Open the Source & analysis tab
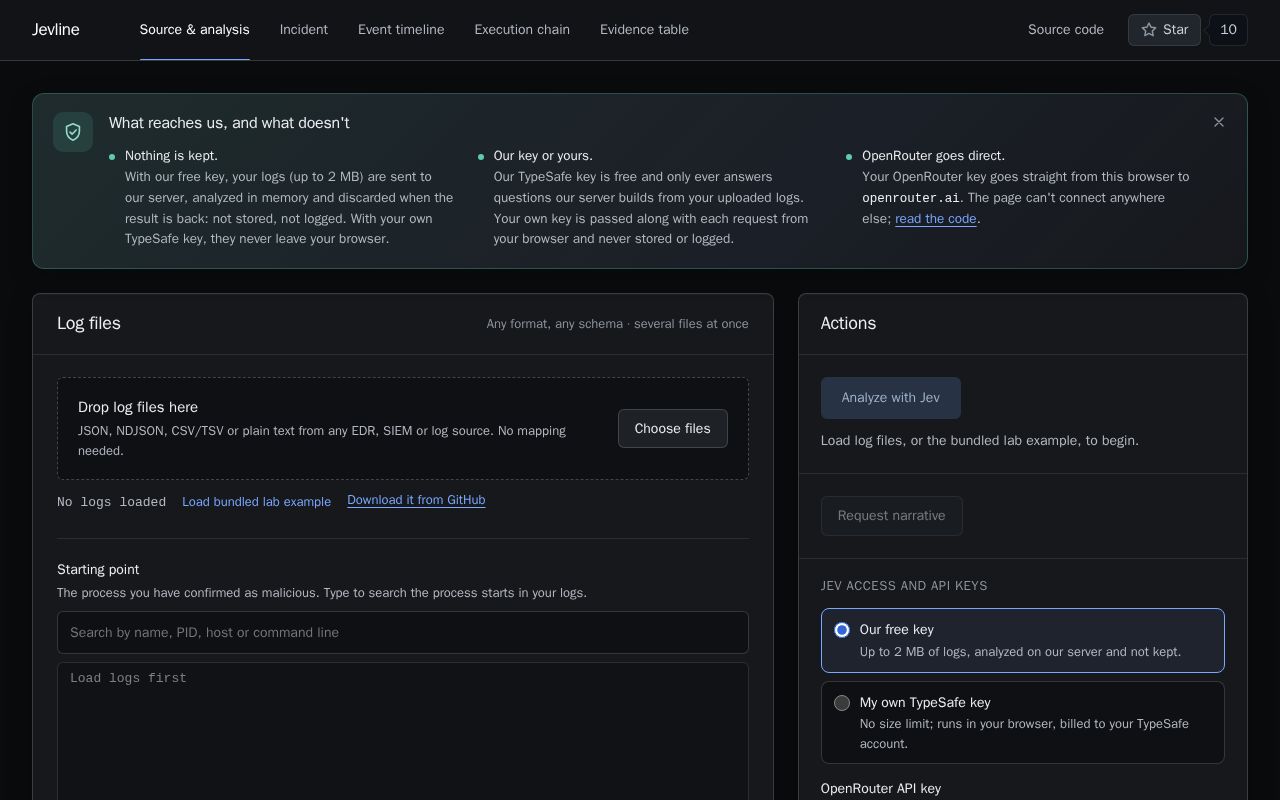Screen dimensions: 1280x800 [x=195, y=30]
